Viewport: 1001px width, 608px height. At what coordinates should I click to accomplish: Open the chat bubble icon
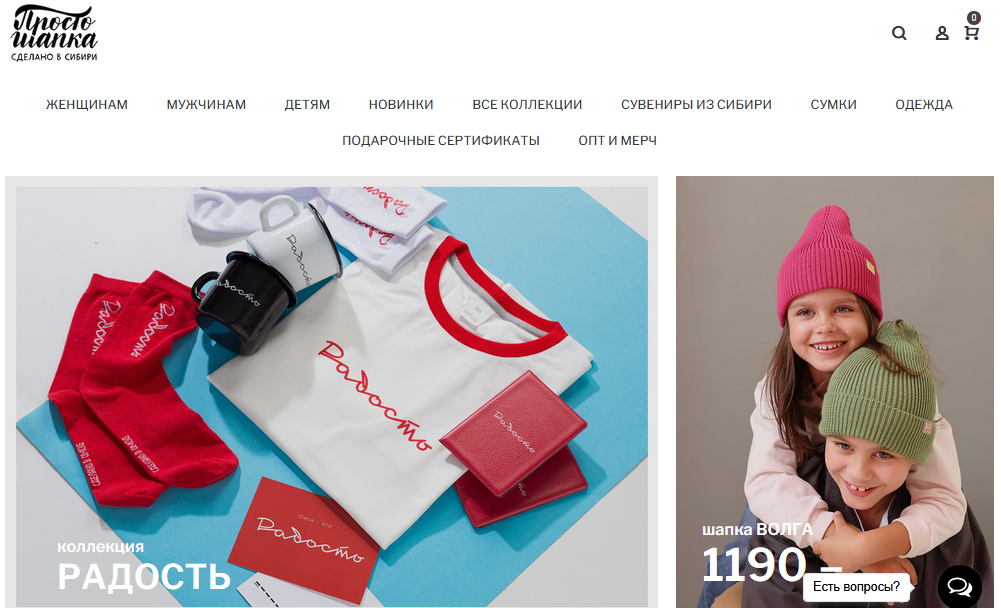(x=960, y=586)
